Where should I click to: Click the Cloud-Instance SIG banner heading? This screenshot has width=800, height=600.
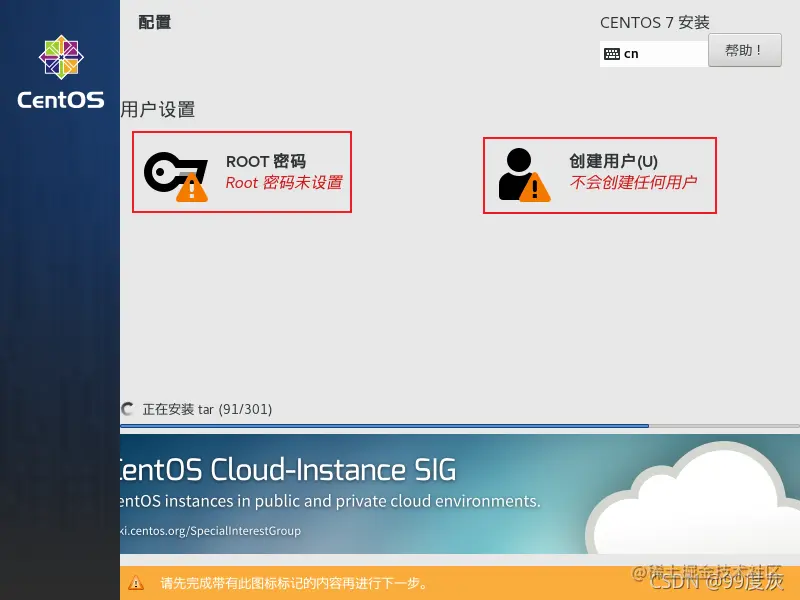coord(288,470)
